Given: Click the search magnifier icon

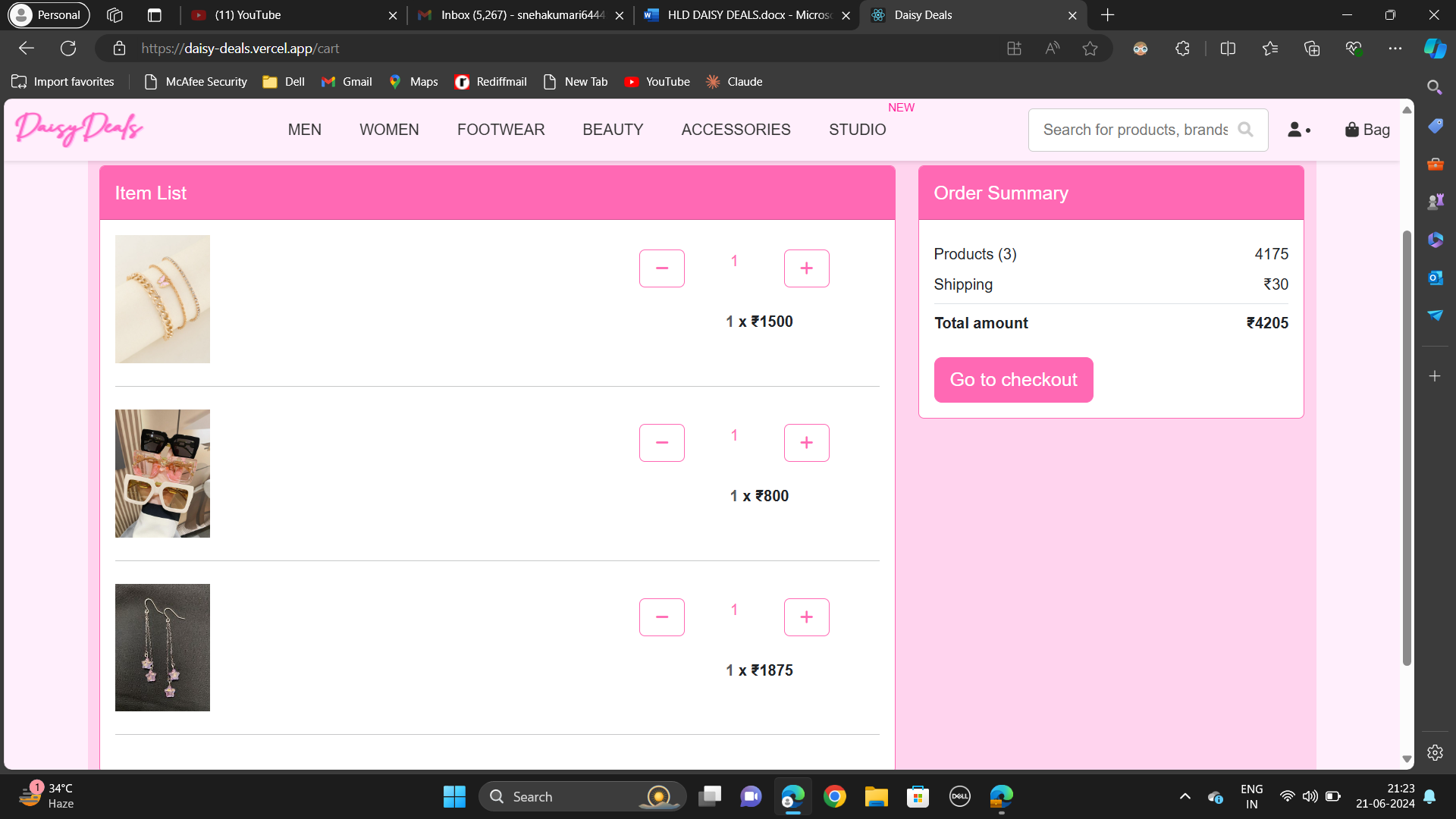Looking at the screenshot, I should click(1245, 130).
